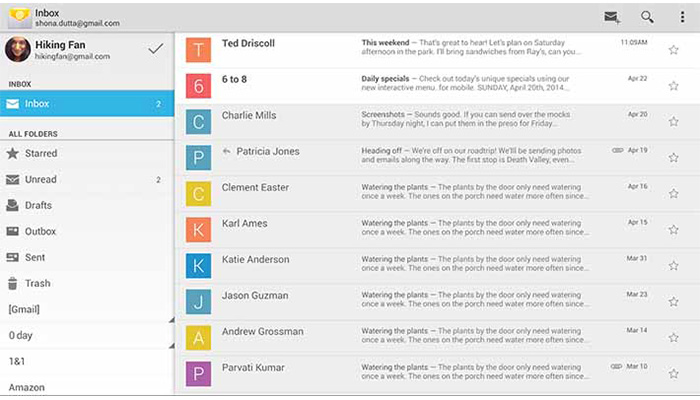Expand the 0 day label corner arrow
The height and width of the screenshot is (400, 700).
tap(171, 346)
